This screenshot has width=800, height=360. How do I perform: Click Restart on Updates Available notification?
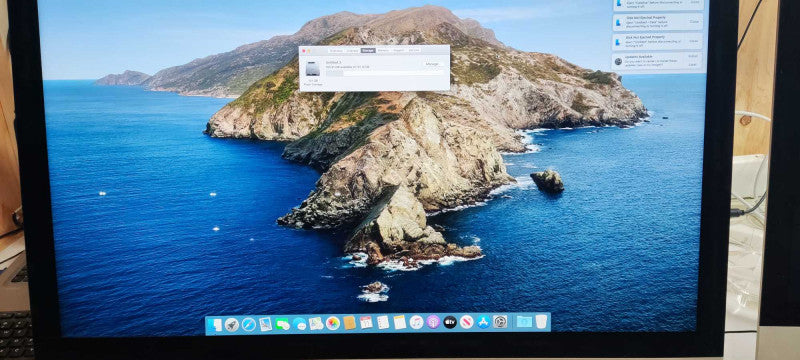[693, 56]
